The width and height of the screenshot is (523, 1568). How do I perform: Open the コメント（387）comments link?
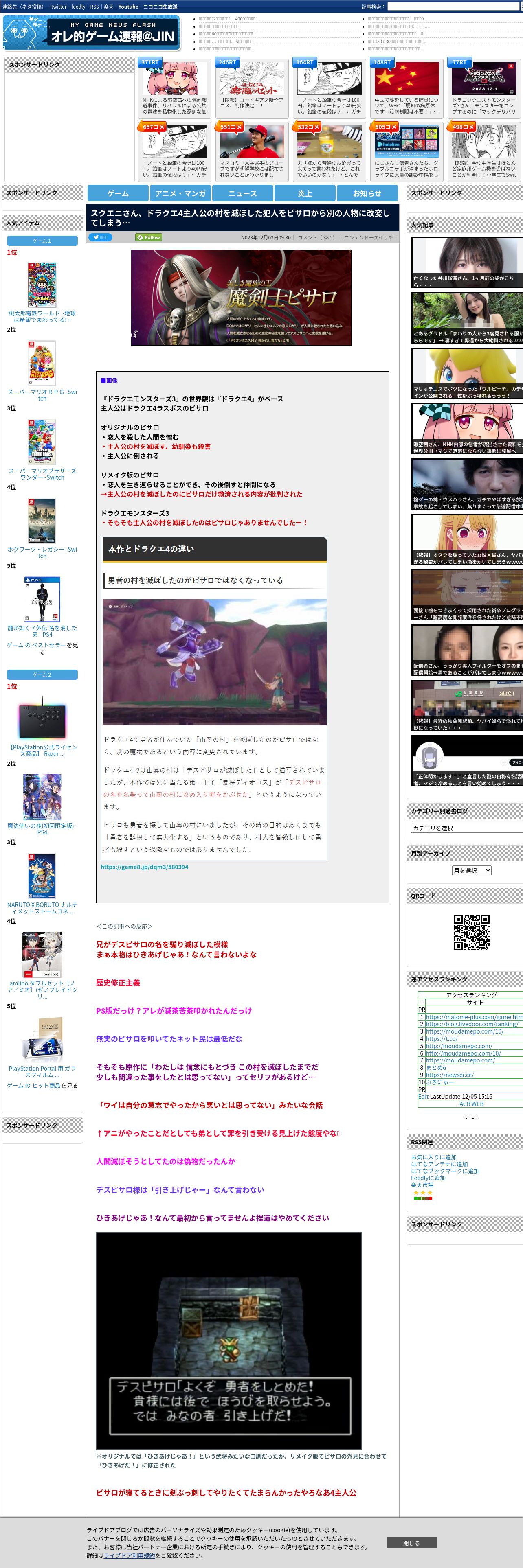(316, 237)
